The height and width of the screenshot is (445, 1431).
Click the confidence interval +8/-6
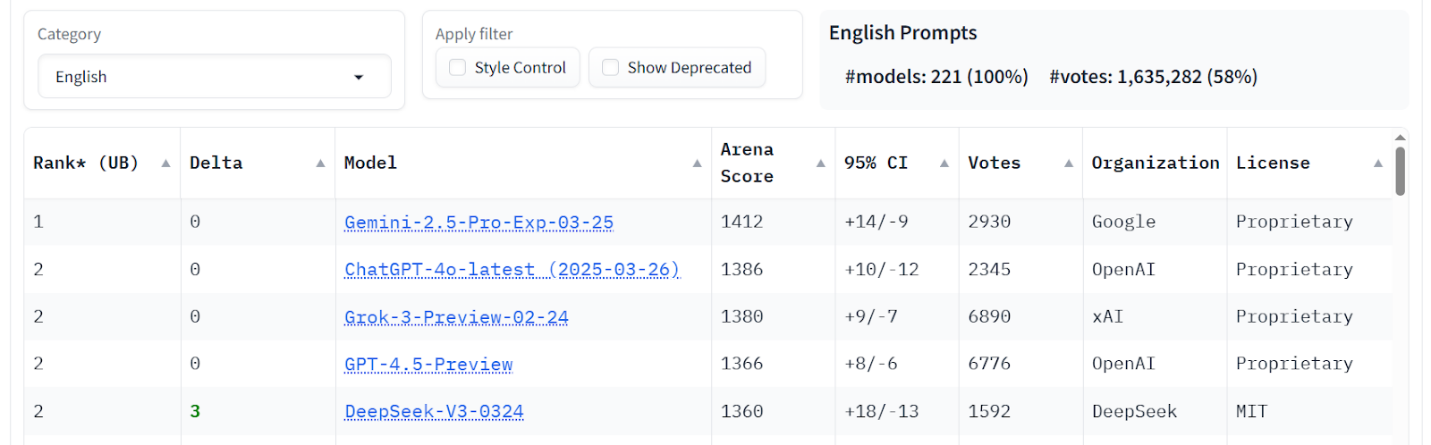click(x=870, y=364)
